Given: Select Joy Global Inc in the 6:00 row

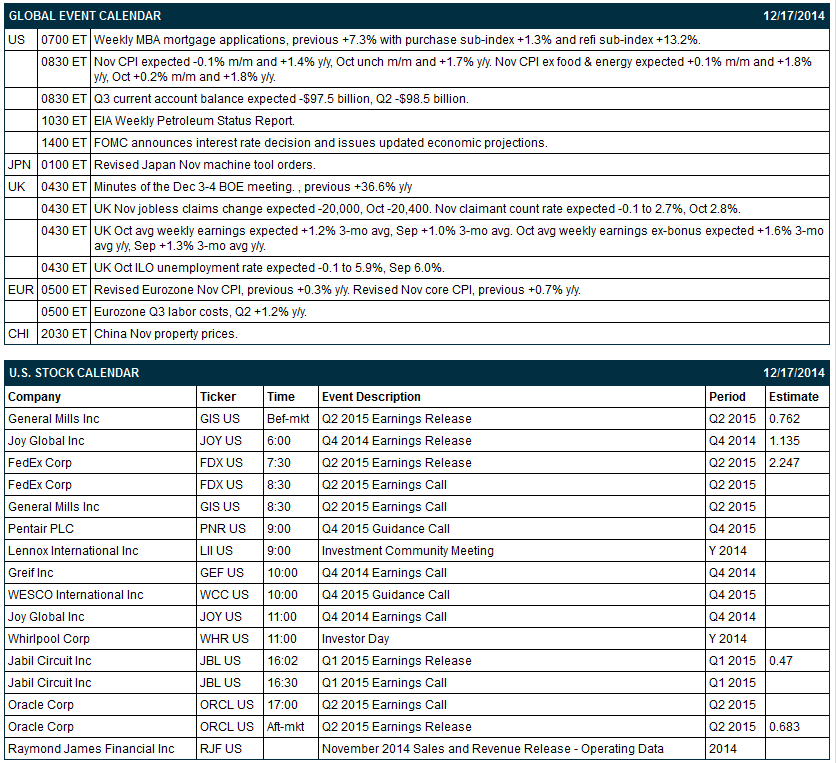Looking at the screenshot, I should coord(46,441).
